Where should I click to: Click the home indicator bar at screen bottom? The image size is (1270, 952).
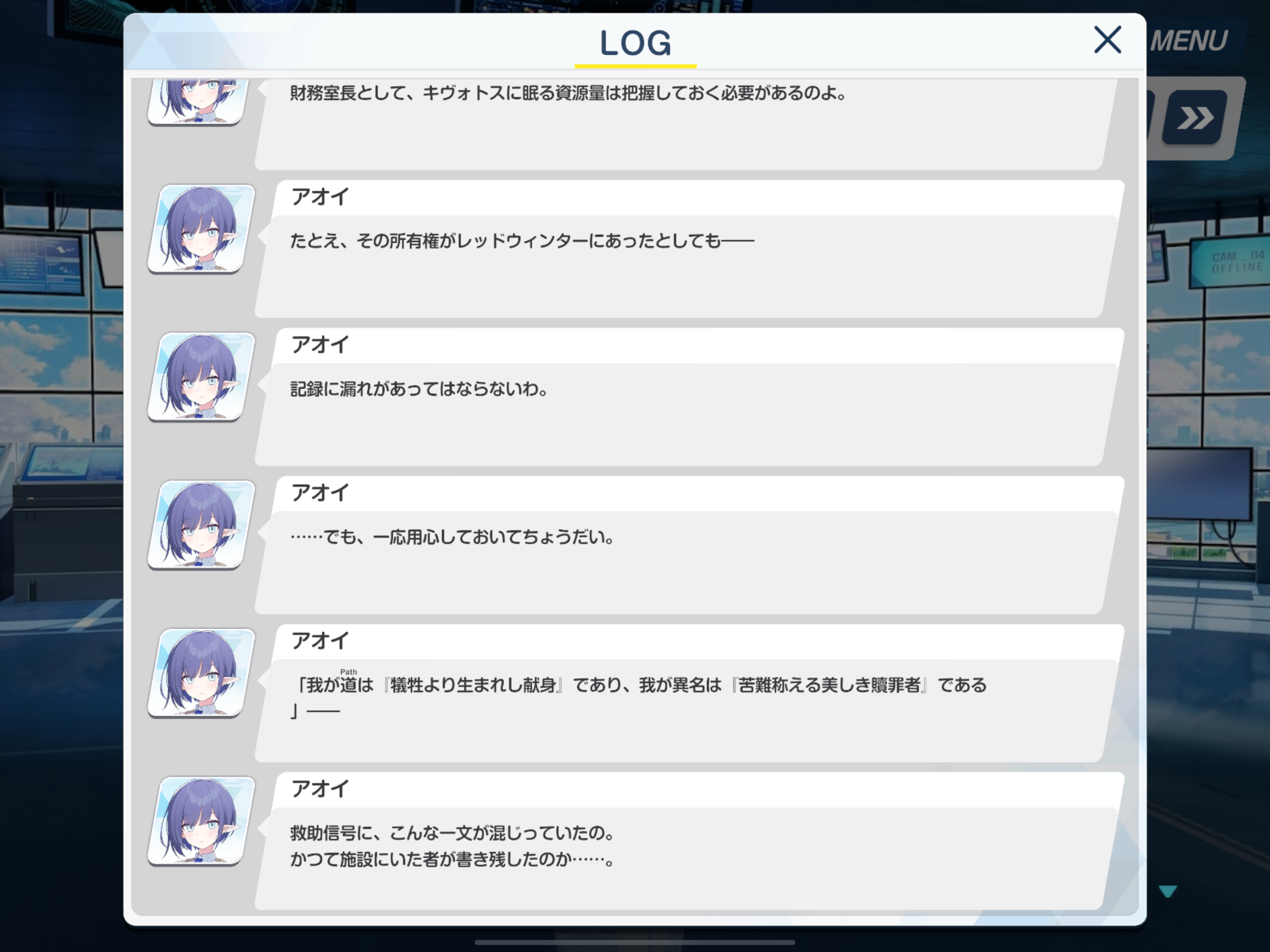(x=635, y=942)
